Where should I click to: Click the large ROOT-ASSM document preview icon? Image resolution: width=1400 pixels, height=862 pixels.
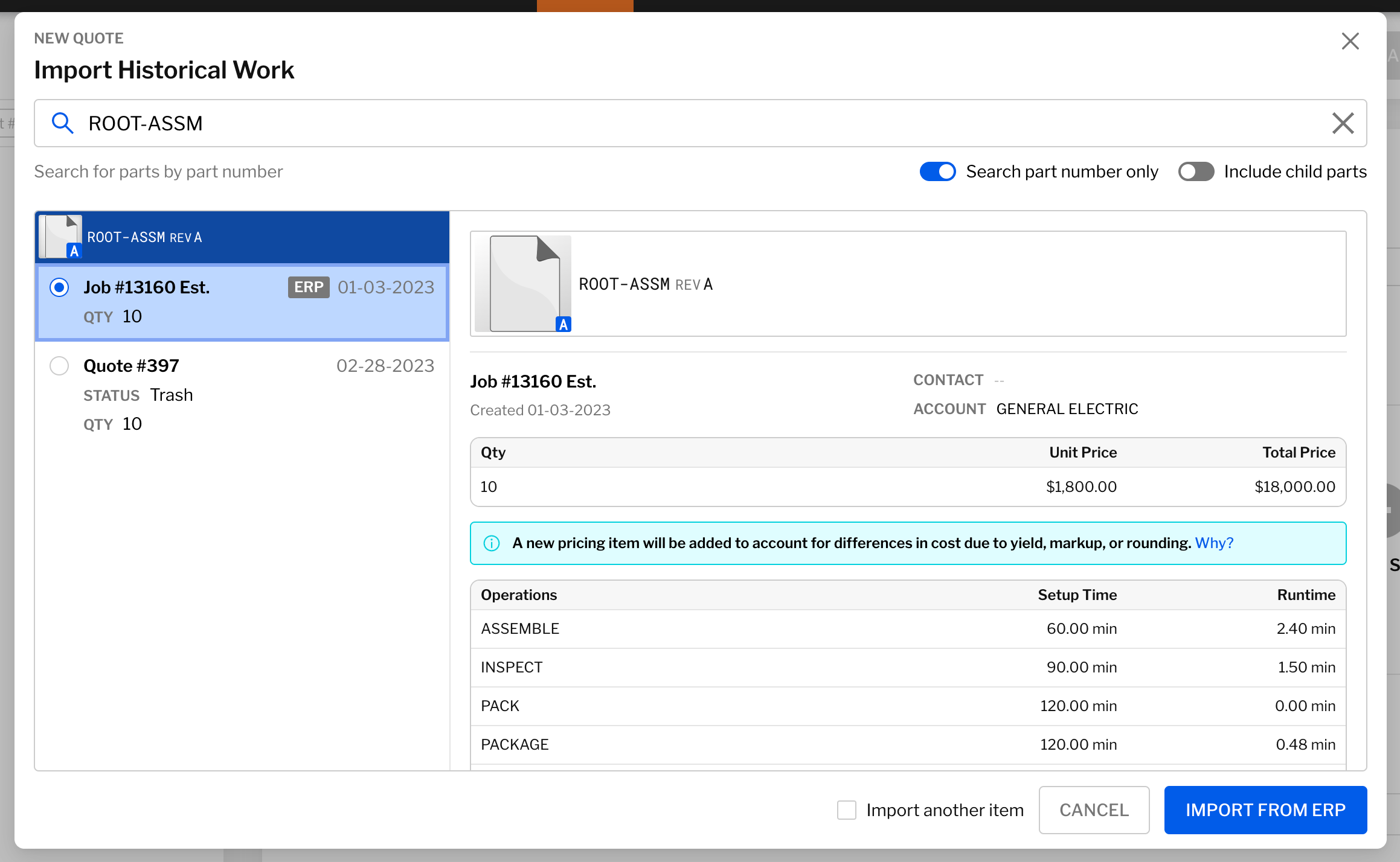pos(522,283)
